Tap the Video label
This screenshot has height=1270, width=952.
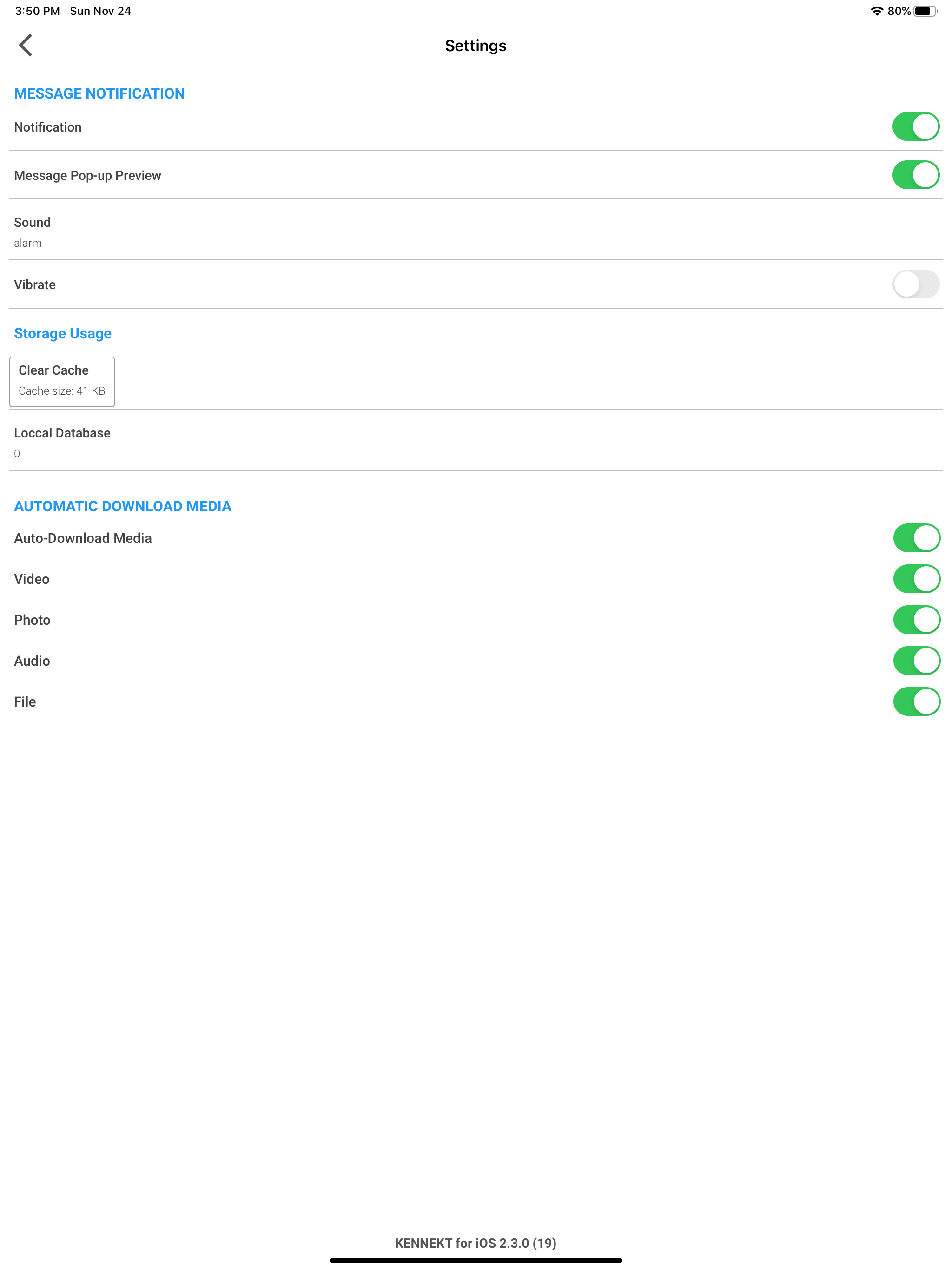click(x=32, y=579)
